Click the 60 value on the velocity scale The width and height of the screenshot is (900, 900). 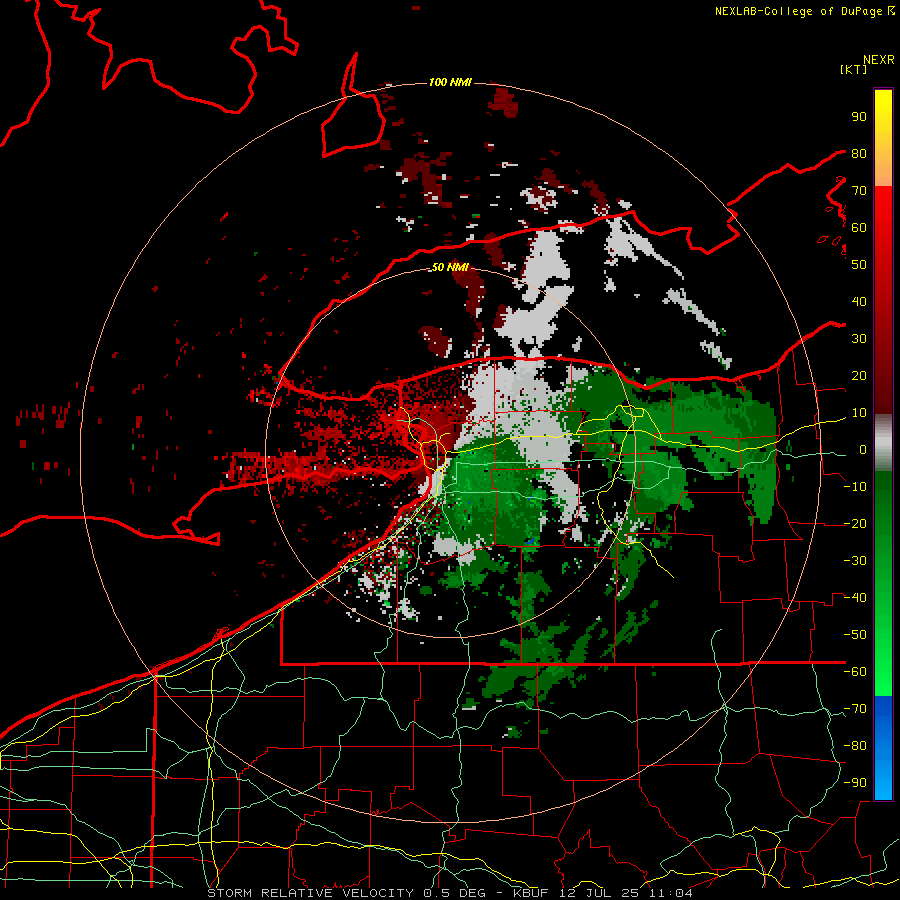(859, 228)
